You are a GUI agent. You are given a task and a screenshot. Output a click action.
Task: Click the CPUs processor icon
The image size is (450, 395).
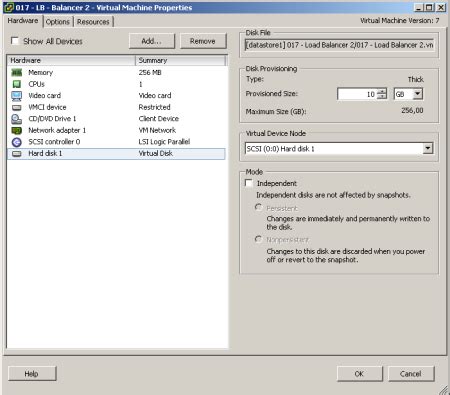tap(16, 84)
